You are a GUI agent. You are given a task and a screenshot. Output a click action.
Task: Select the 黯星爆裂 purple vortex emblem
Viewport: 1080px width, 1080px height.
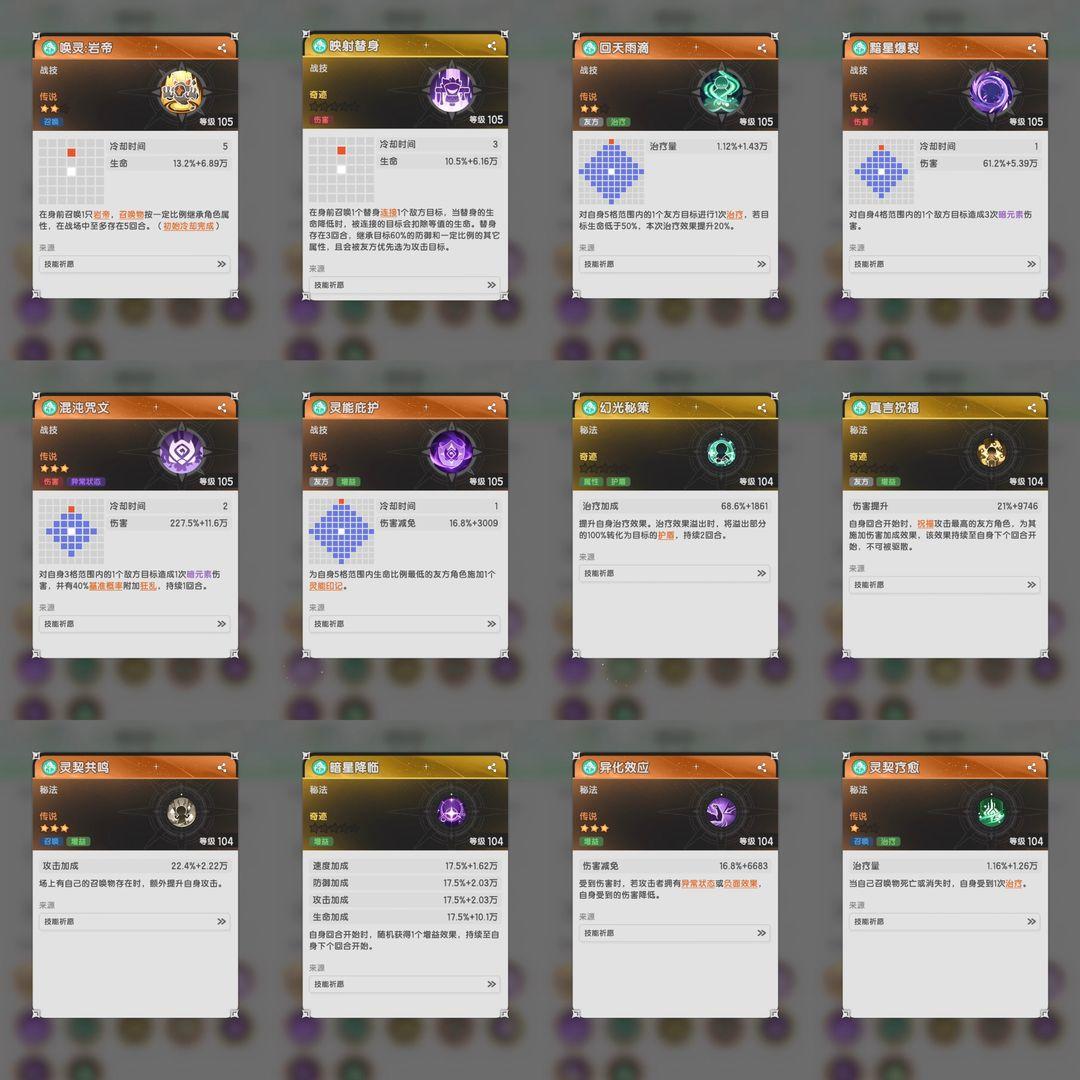pyautogui.click(x=990, y=91)
